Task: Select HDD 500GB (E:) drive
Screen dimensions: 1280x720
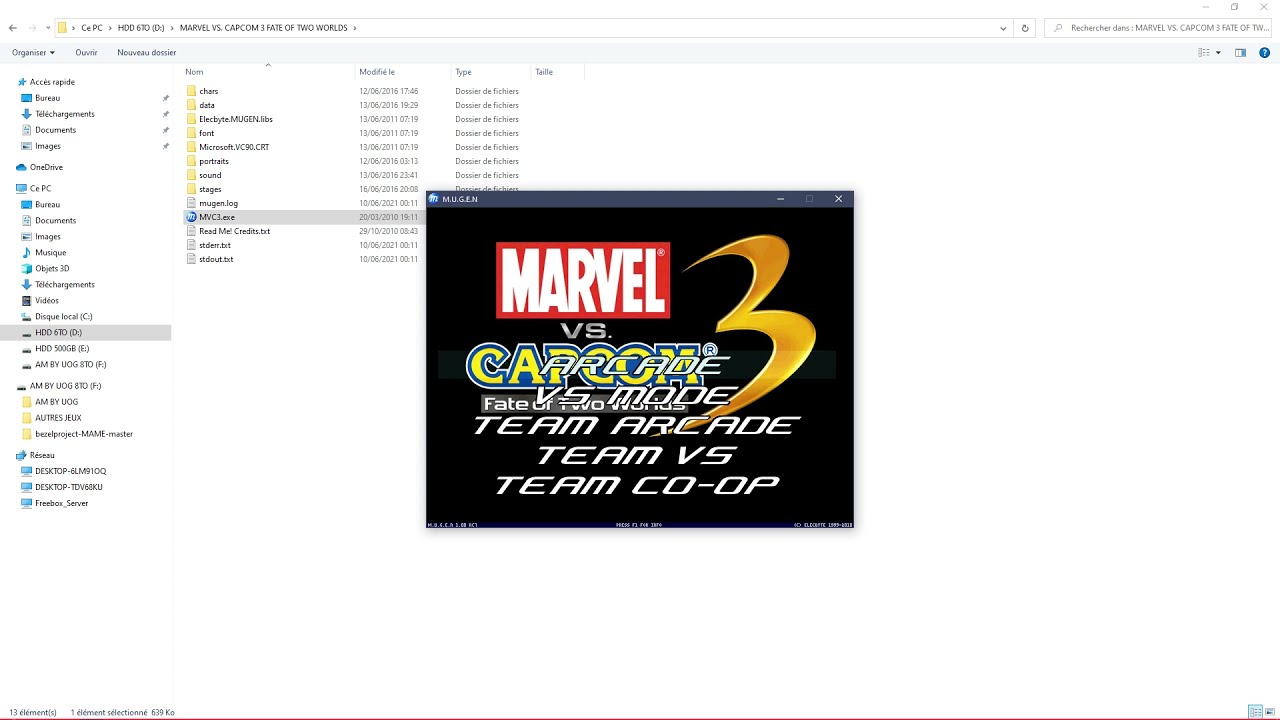Action: (x=62, y=348)
